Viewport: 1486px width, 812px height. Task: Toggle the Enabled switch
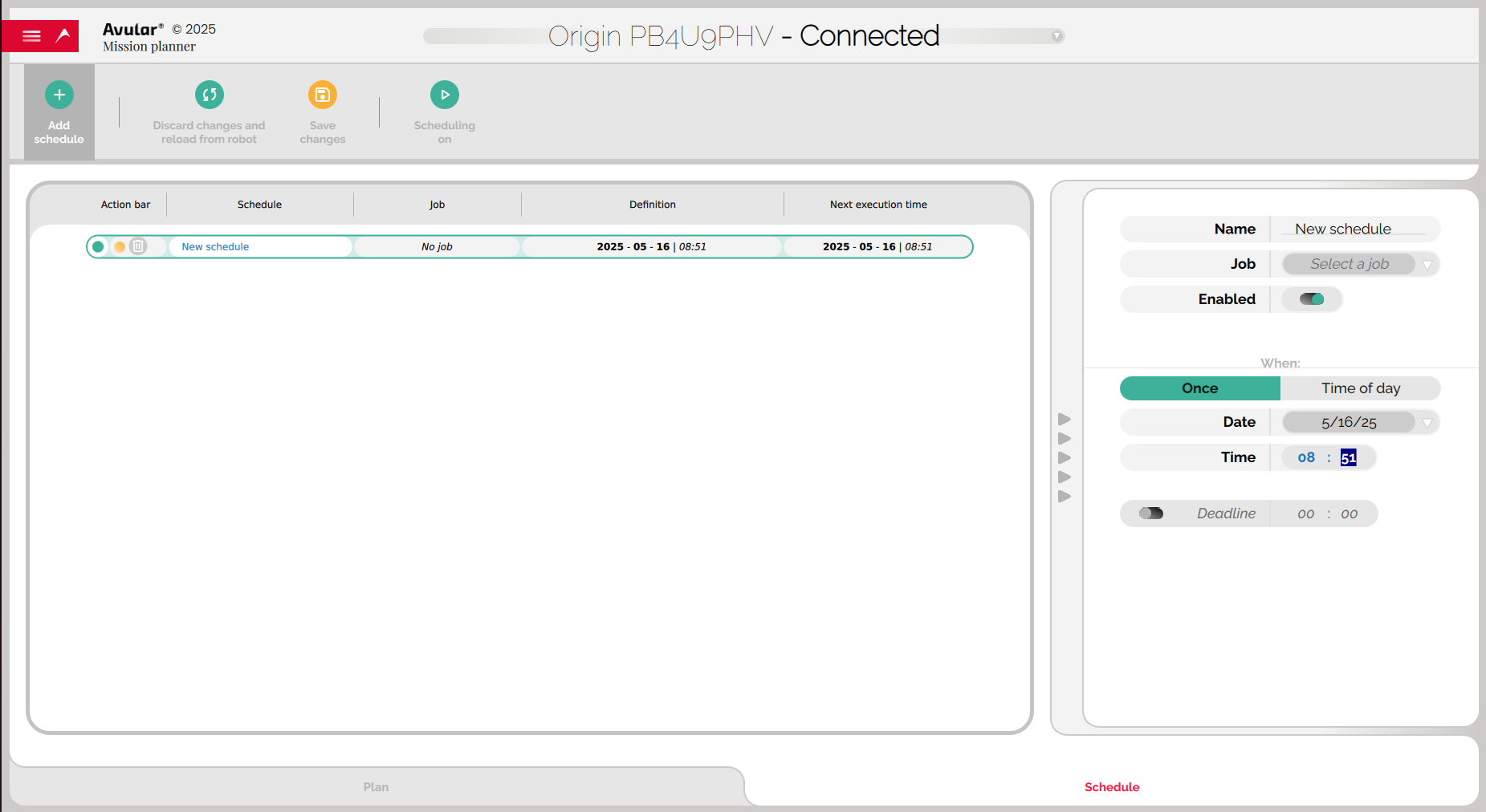(1312, 299)
